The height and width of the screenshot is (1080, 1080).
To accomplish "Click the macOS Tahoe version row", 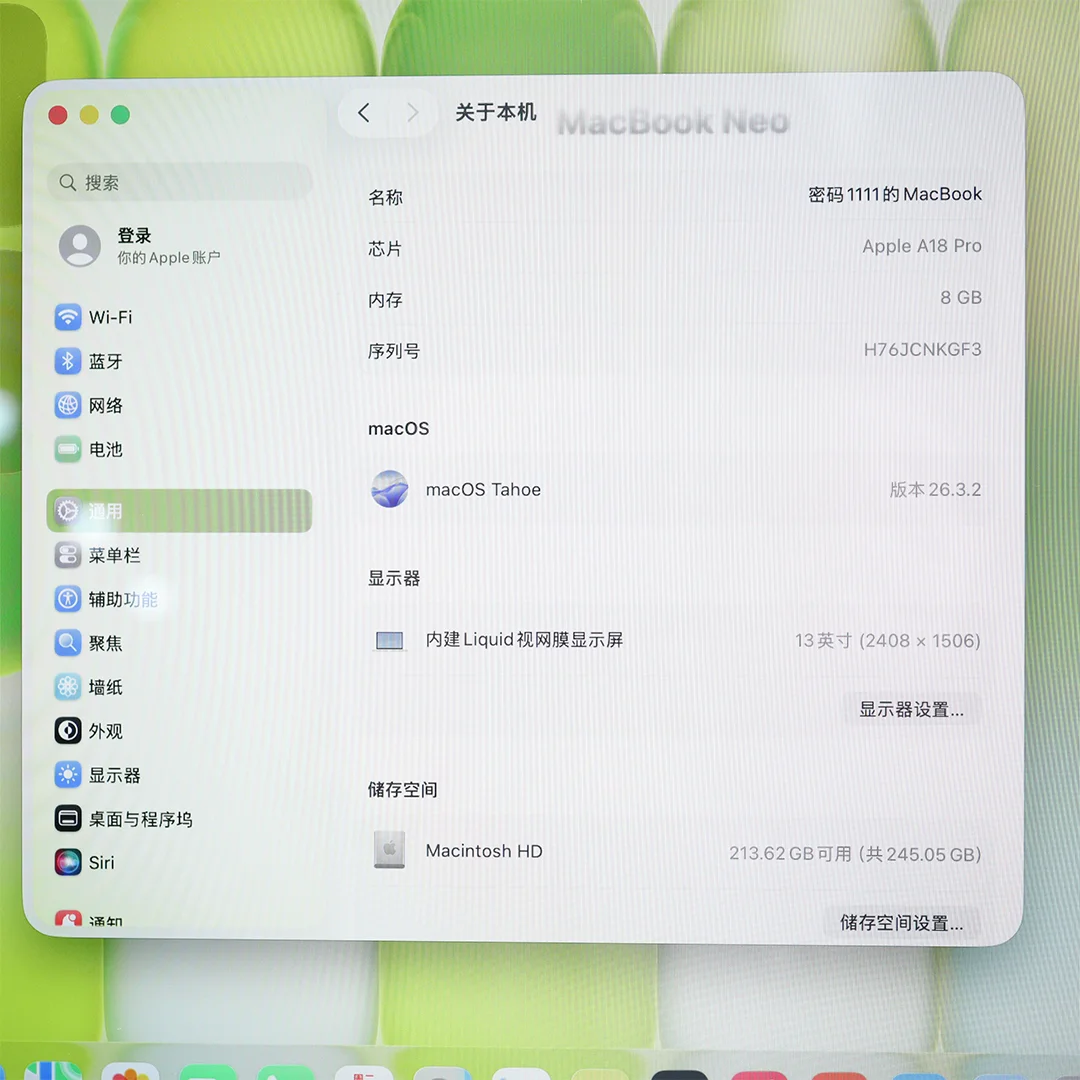I will point(675,490).
